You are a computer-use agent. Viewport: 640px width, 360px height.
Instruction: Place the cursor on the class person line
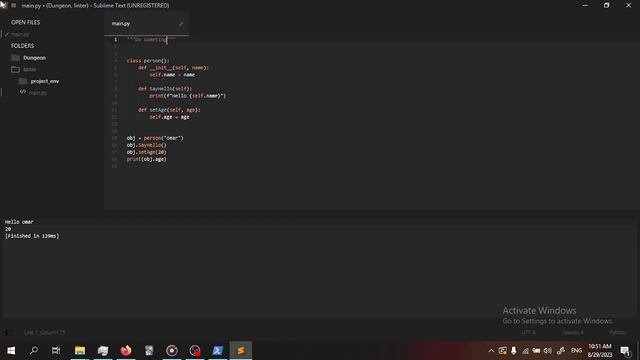(148, 60)
